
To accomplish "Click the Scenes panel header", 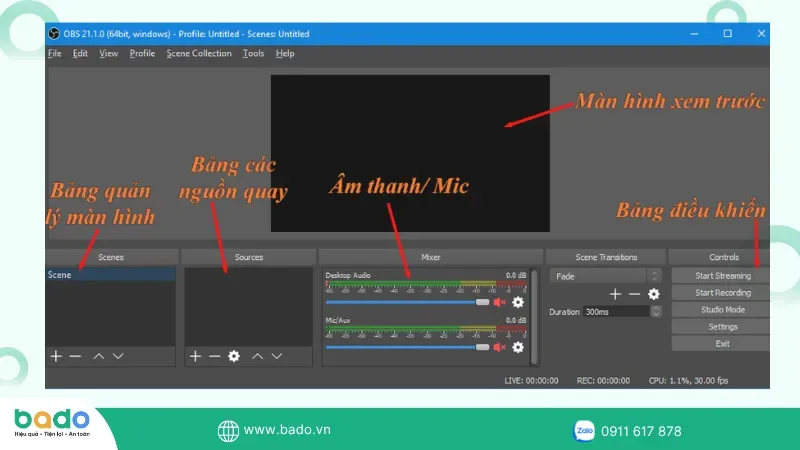I will click(x=111, y=257).
